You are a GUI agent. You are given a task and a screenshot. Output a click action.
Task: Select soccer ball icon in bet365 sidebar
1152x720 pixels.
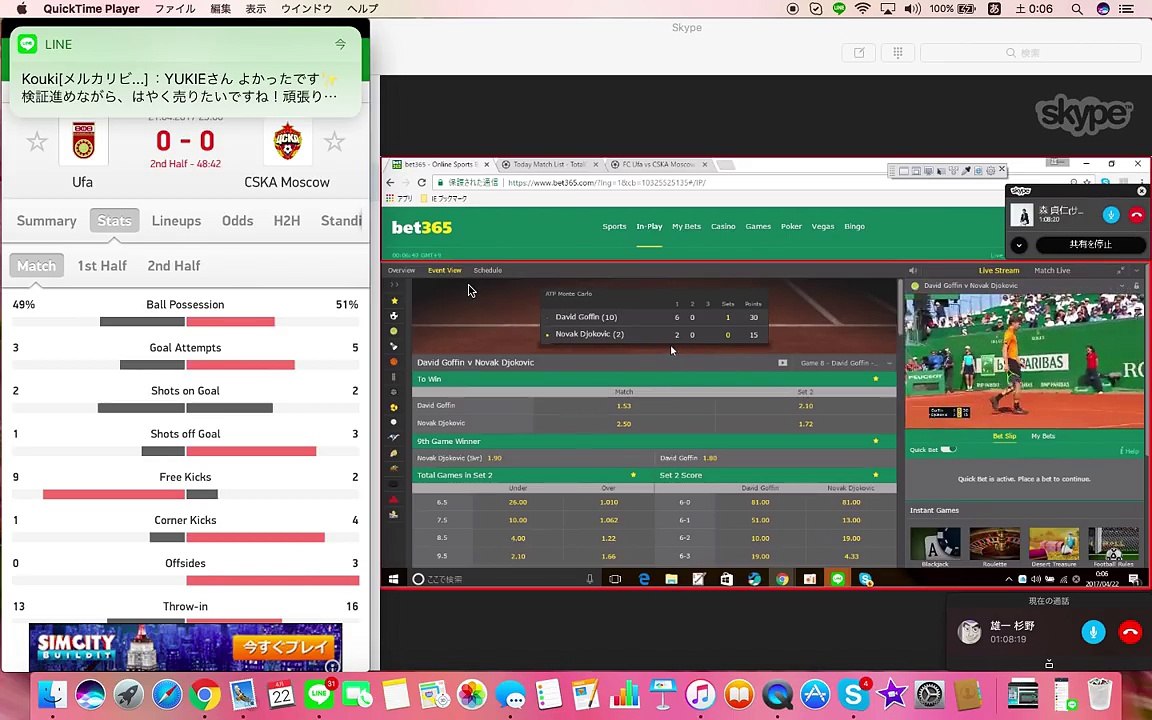pyautogui.click(x=395, y=316)
